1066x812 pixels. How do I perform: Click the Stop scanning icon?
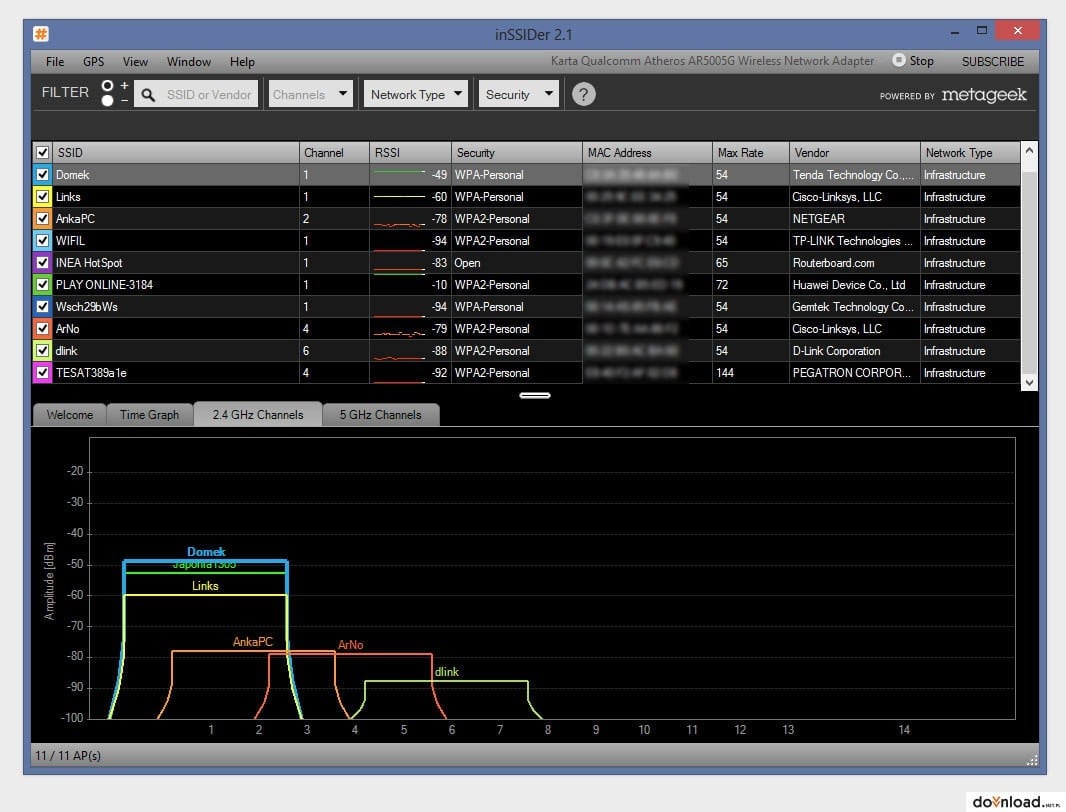[899, 60]
